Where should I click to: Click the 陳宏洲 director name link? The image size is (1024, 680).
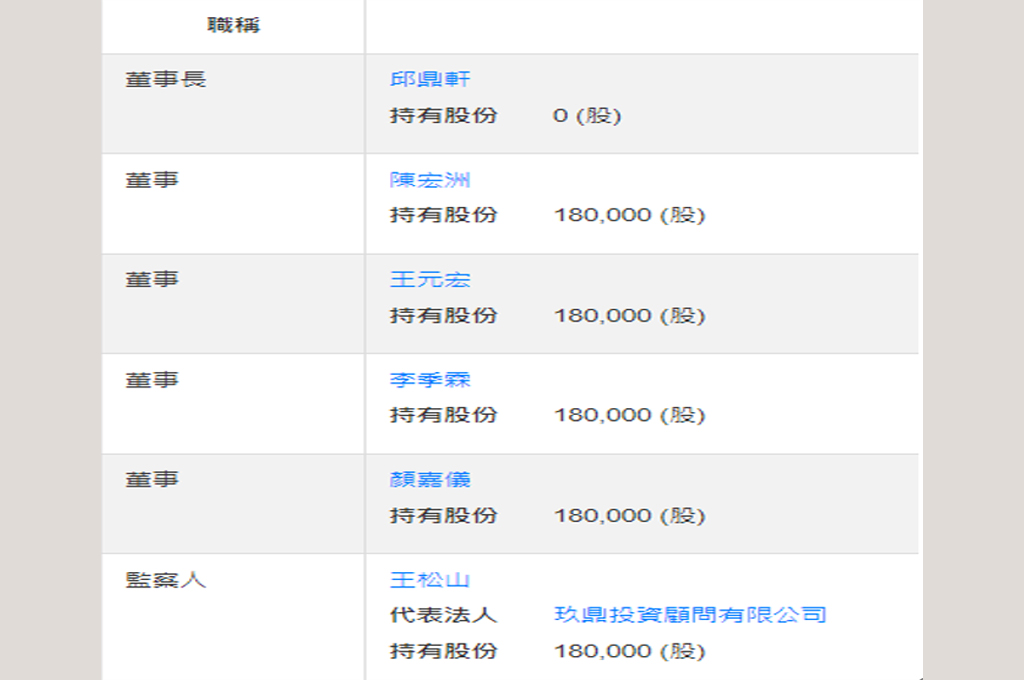click(x=429, y=180)
